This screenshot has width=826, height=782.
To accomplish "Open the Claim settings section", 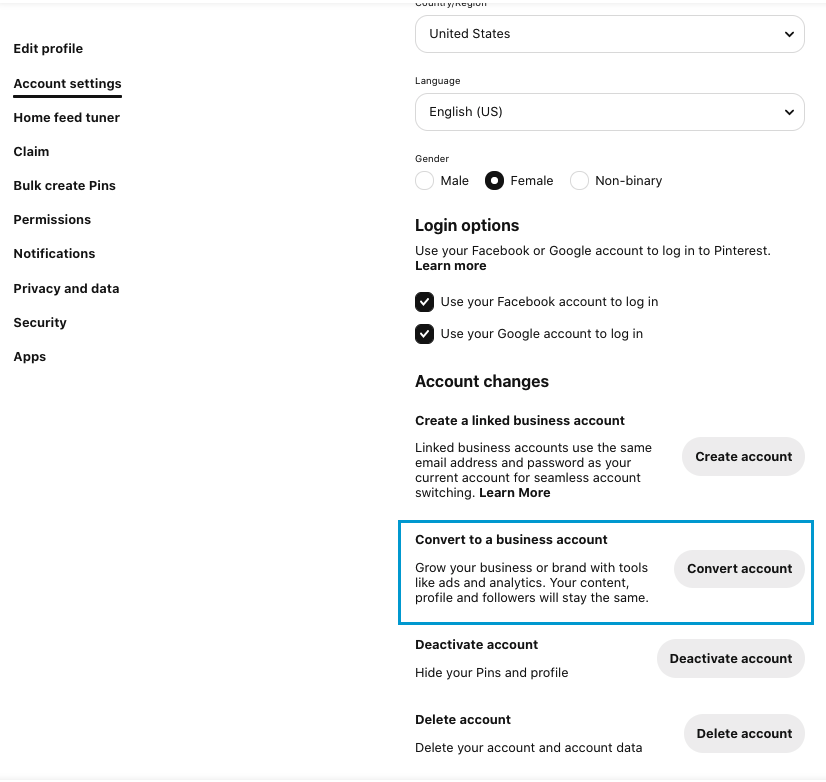I will tap(31, 152).
